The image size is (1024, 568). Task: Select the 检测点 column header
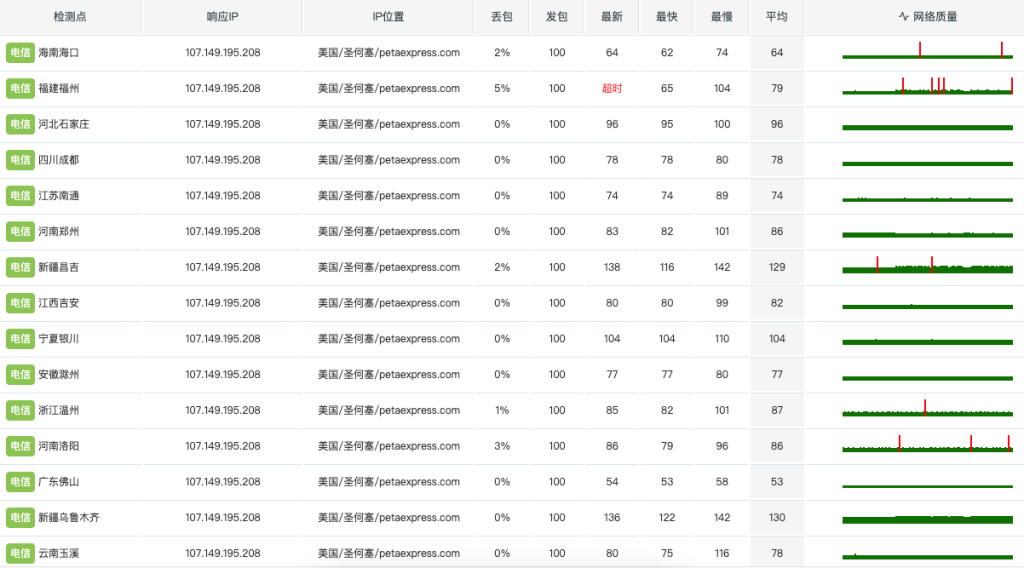tap(70, 17)
